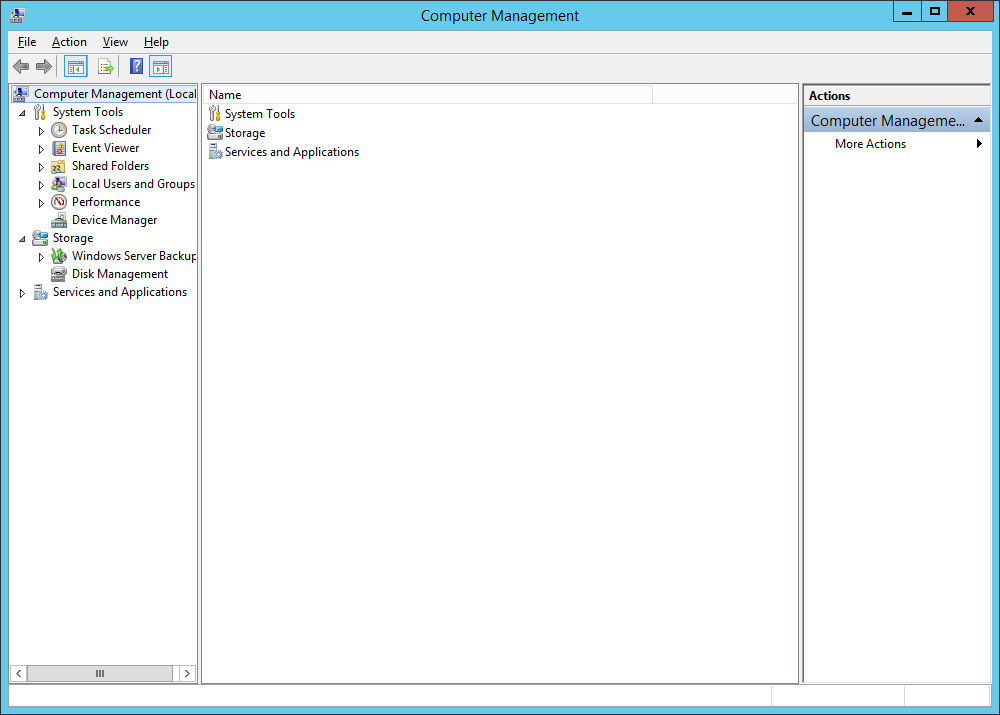Click the Show/Hide Console Tree toolbar icon
This screenshot has height=715, width=1000.
[x=75, y=67]
